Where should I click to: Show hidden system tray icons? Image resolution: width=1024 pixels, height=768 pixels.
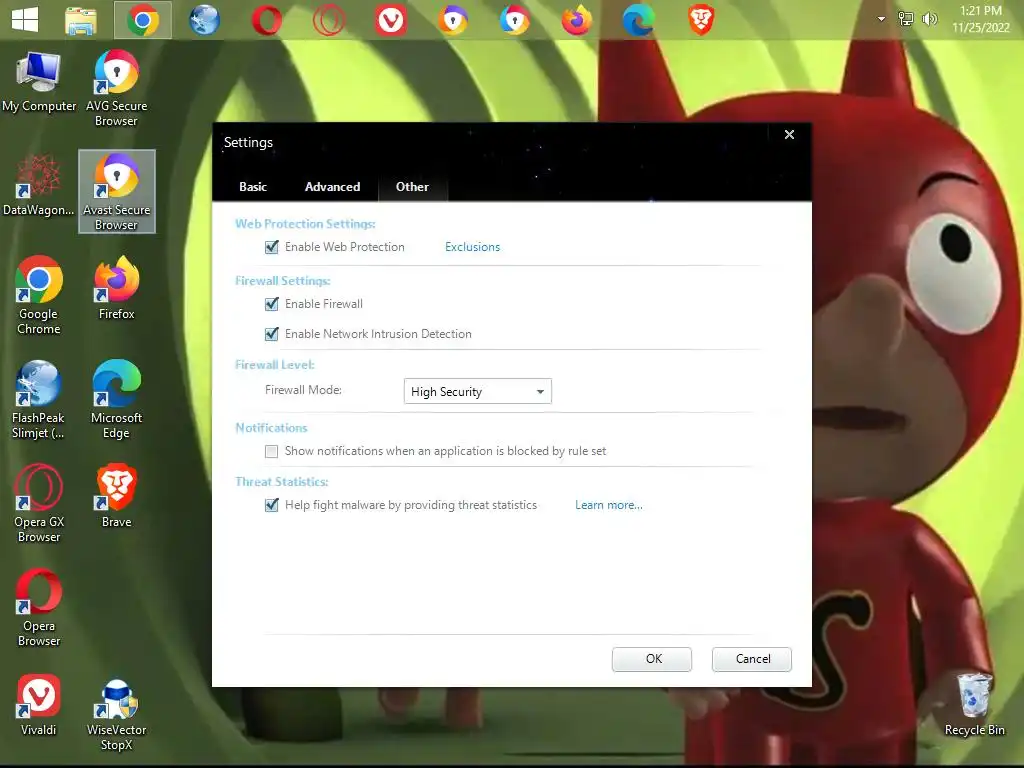[x=881, y=19]
